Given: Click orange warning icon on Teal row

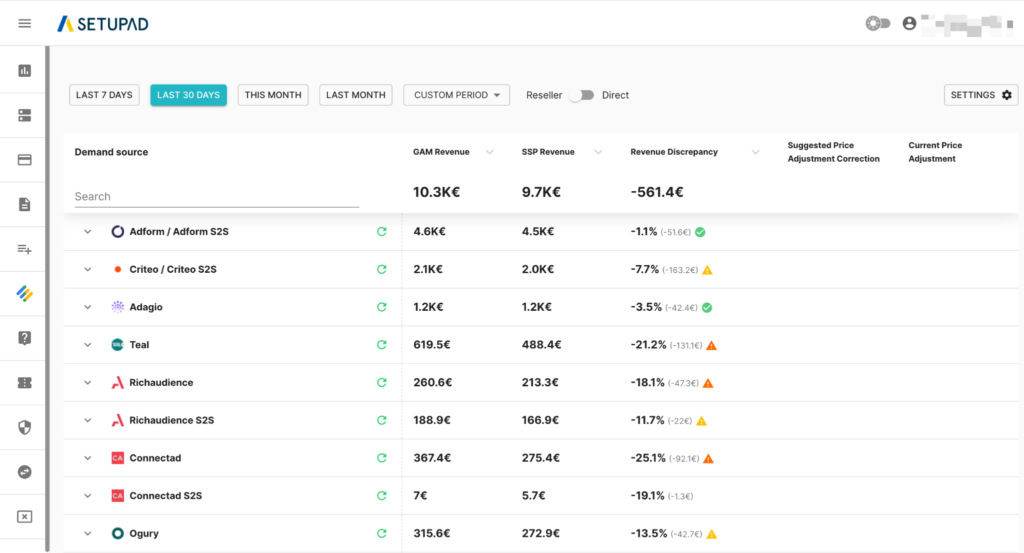Looking at the screenshot, I should point(712,345).
